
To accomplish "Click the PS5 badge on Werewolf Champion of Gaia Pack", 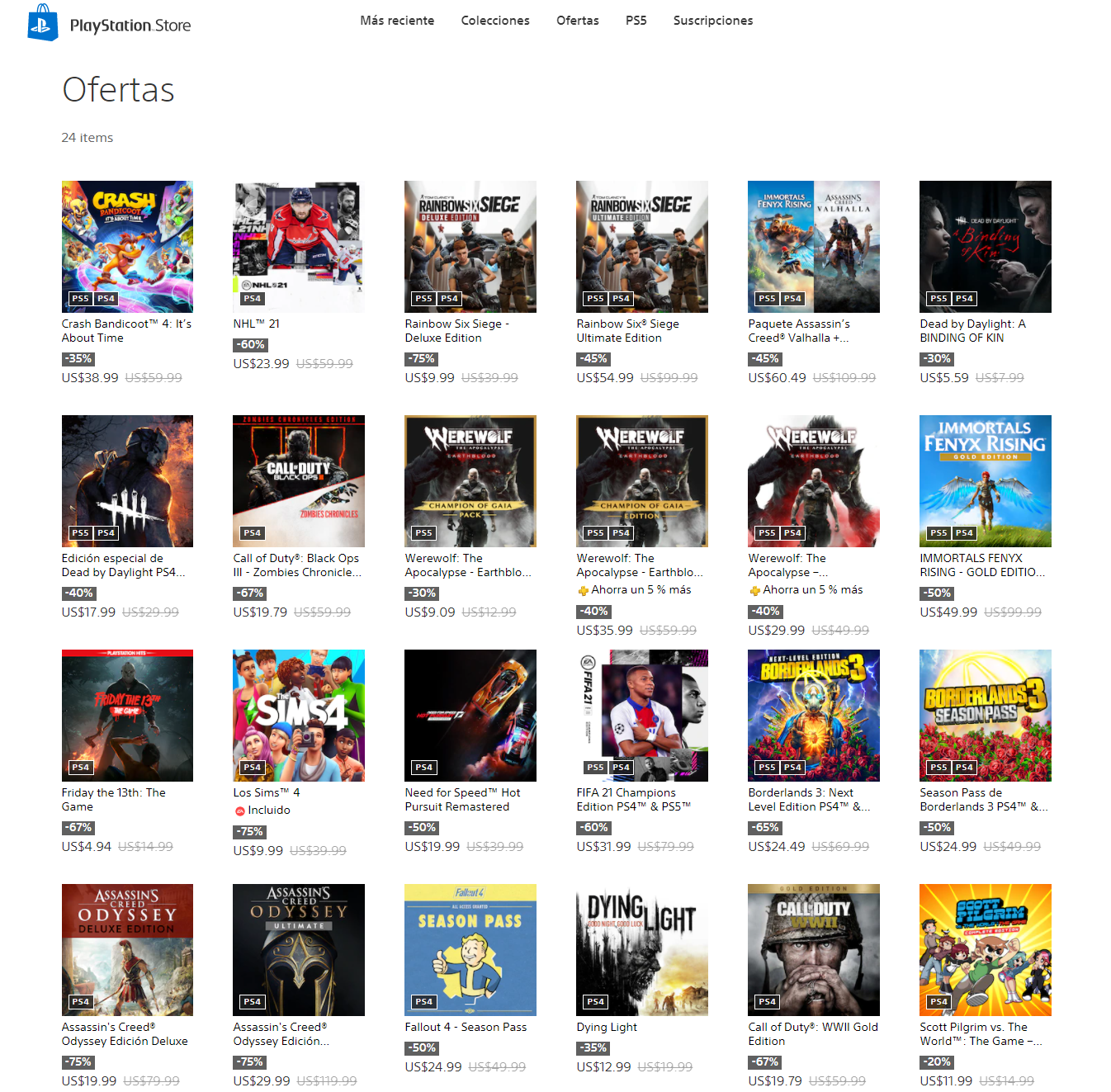I will click(423, 533).
